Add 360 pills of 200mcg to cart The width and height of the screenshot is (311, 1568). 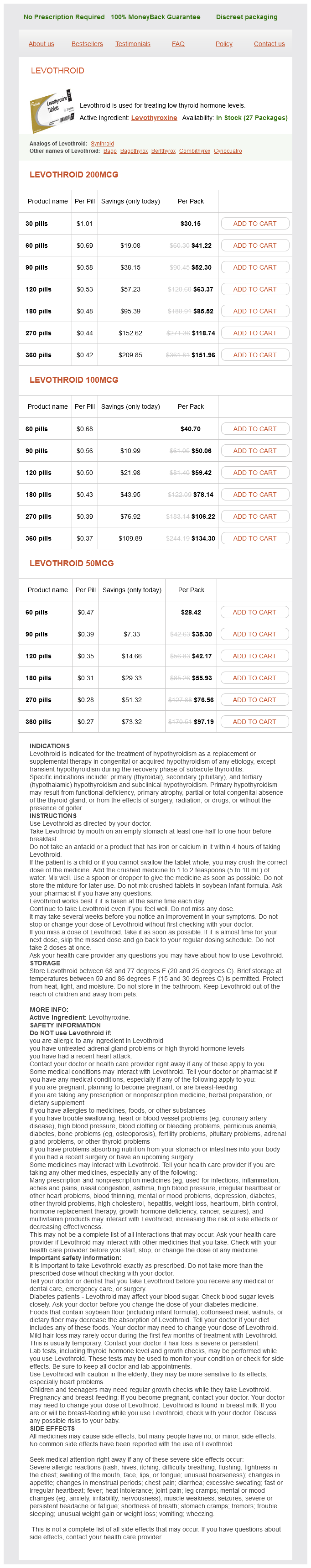pos(254,355)
